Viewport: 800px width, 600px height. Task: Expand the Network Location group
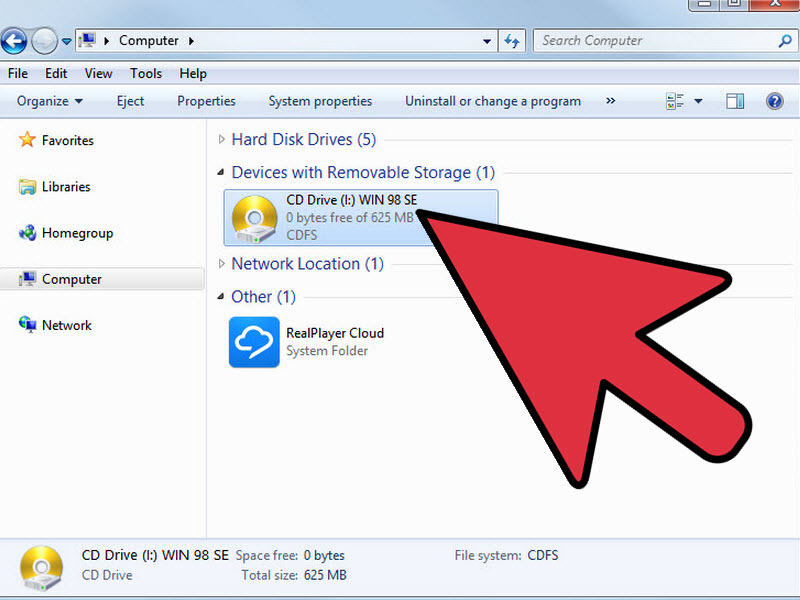pos(221,264)
